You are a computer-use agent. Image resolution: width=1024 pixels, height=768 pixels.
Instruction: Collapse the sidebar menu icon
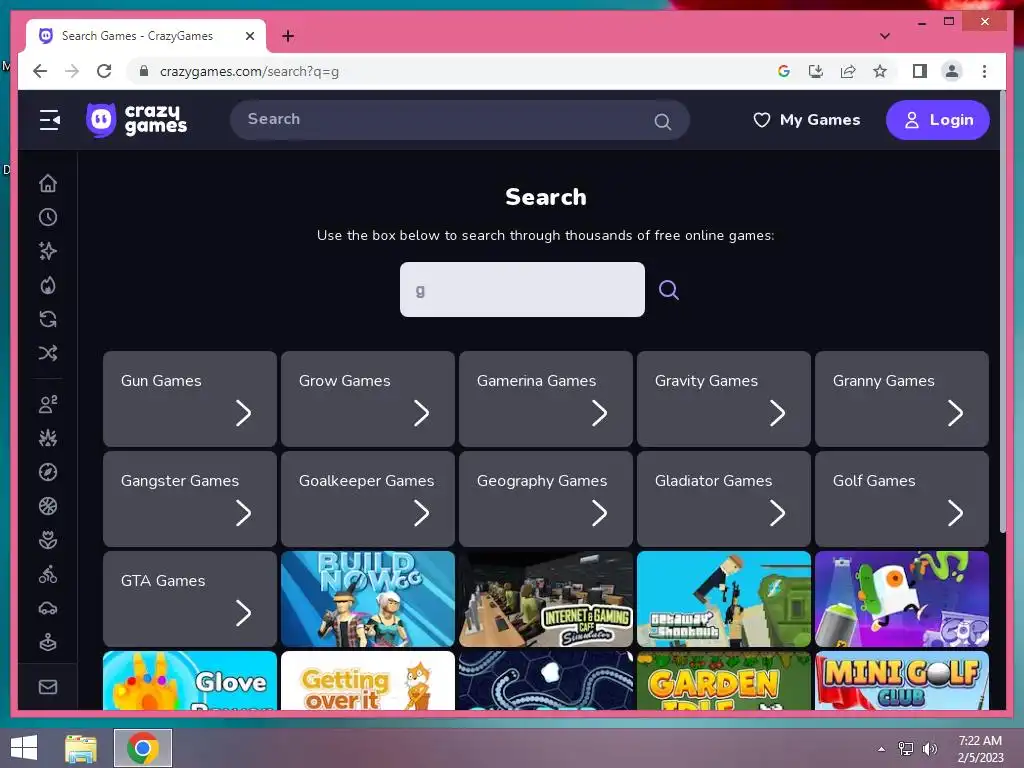coord(50,120)
